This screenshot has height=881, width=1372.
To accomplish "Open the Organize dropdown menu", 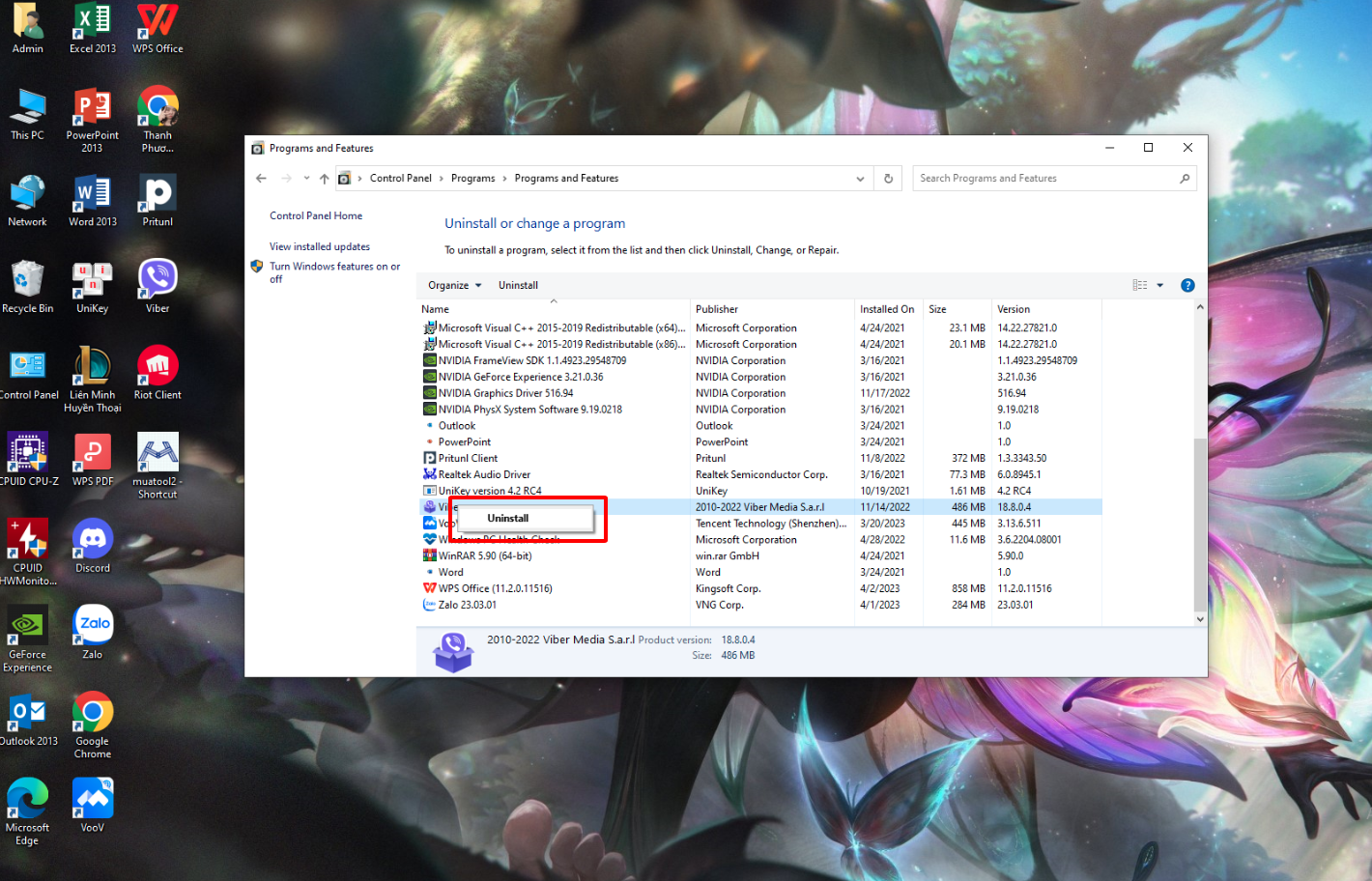I will [x=454, y=285].
